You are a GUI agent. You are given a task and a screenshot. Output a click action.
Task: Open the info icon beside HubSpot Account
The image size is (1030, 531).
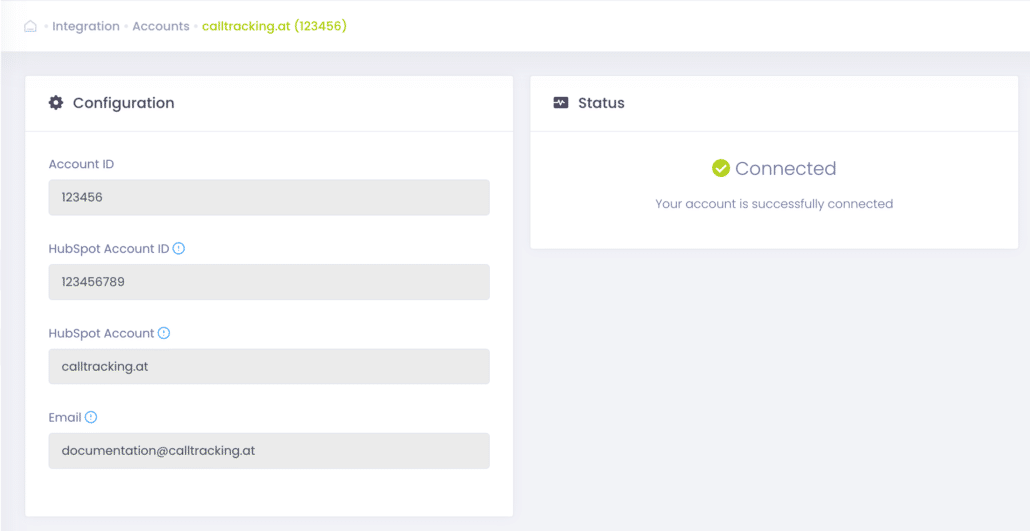click(x=164, y=333)
